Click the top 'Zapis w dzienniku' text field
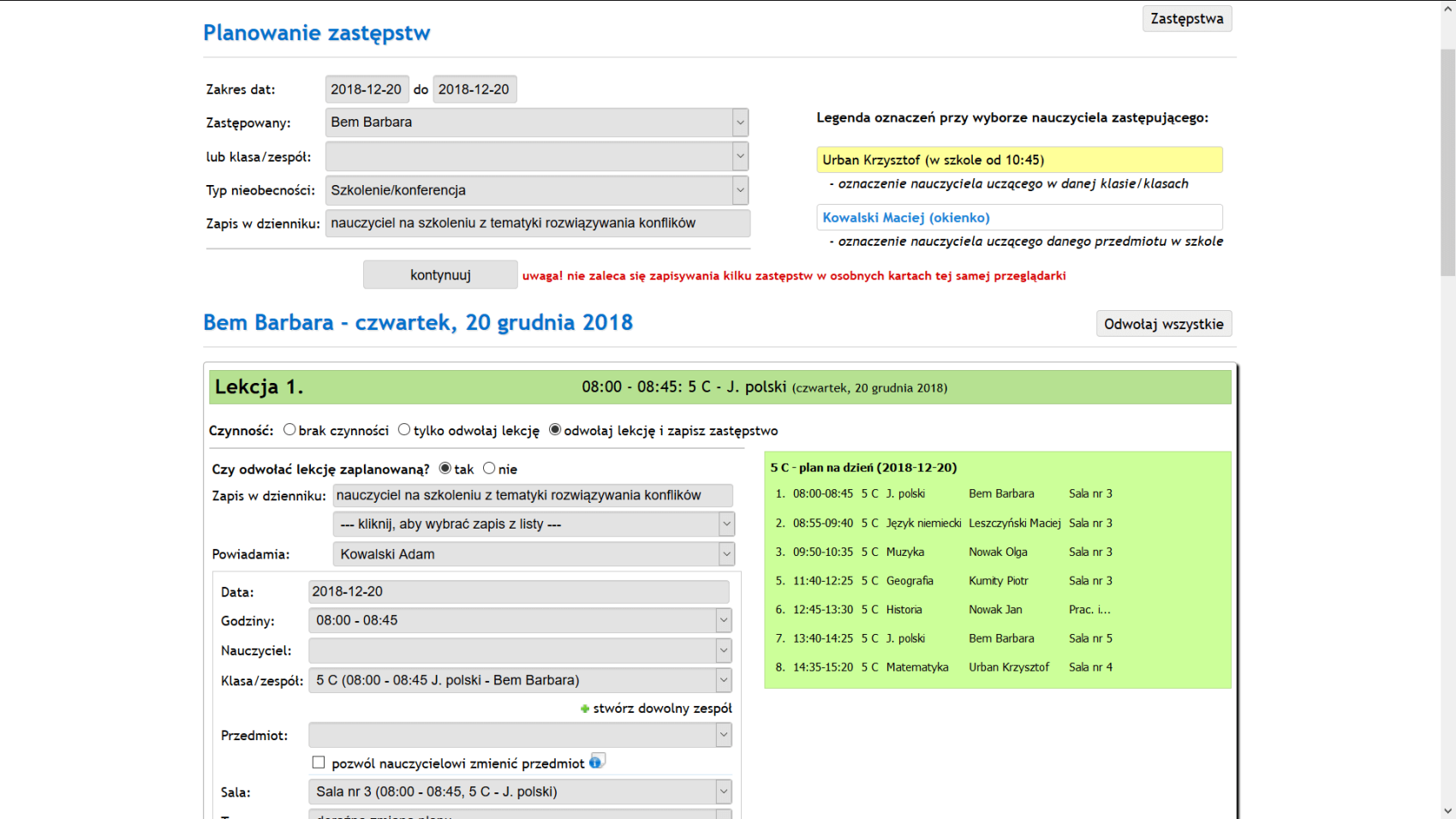This screenshot has height=819, width=1456. tap(538, 224)
